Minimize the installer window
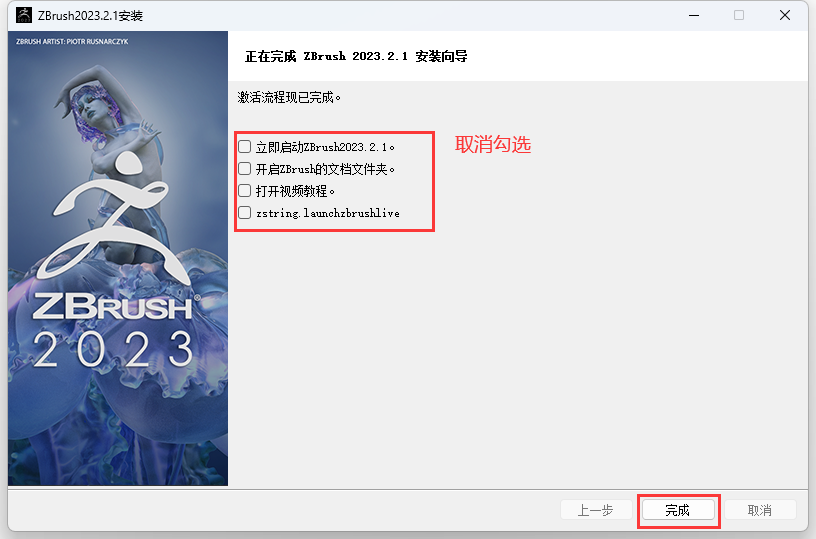Viewport: 816px width, 539px height. tap(694, 15)
